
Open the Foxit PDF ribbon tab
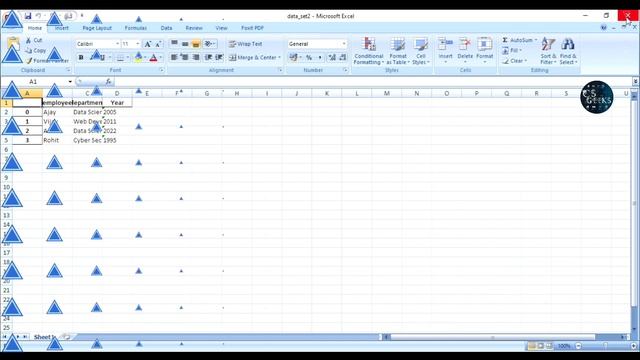coord(252,28)
